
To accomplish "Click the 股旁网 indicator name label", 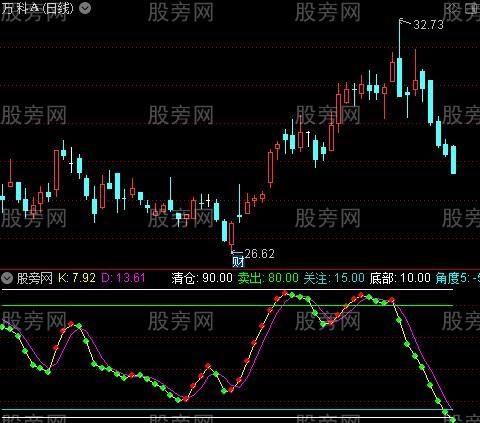I will coord(35,278).
